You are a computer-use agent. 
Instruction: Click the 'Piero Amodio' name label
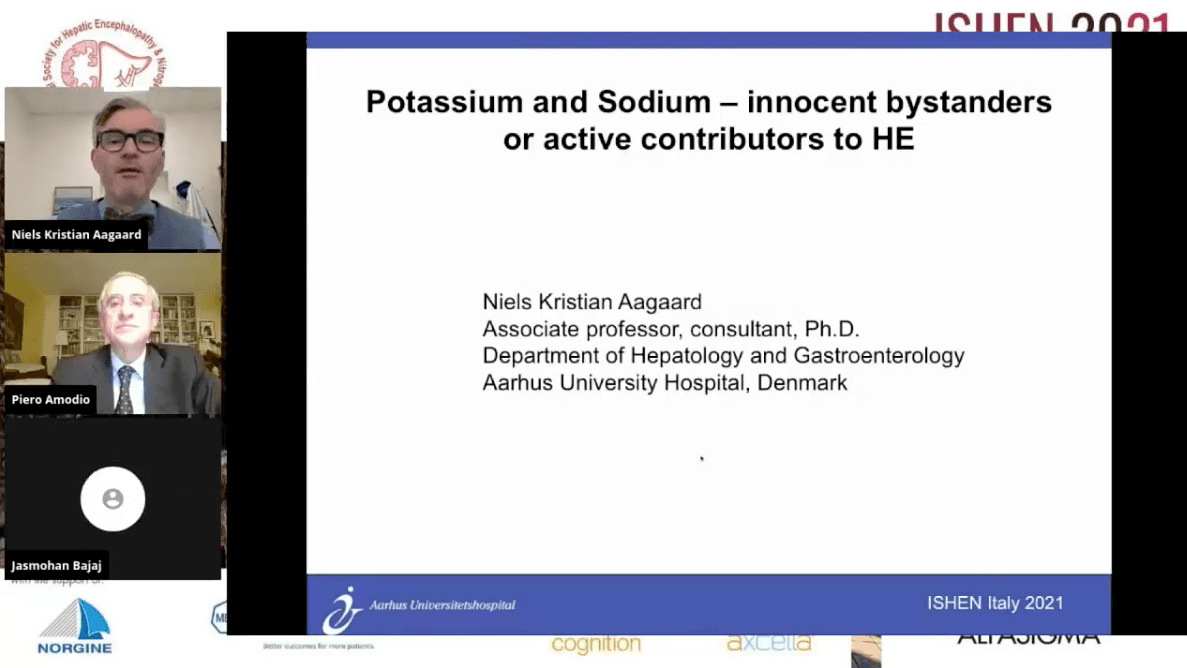(51, 400)
